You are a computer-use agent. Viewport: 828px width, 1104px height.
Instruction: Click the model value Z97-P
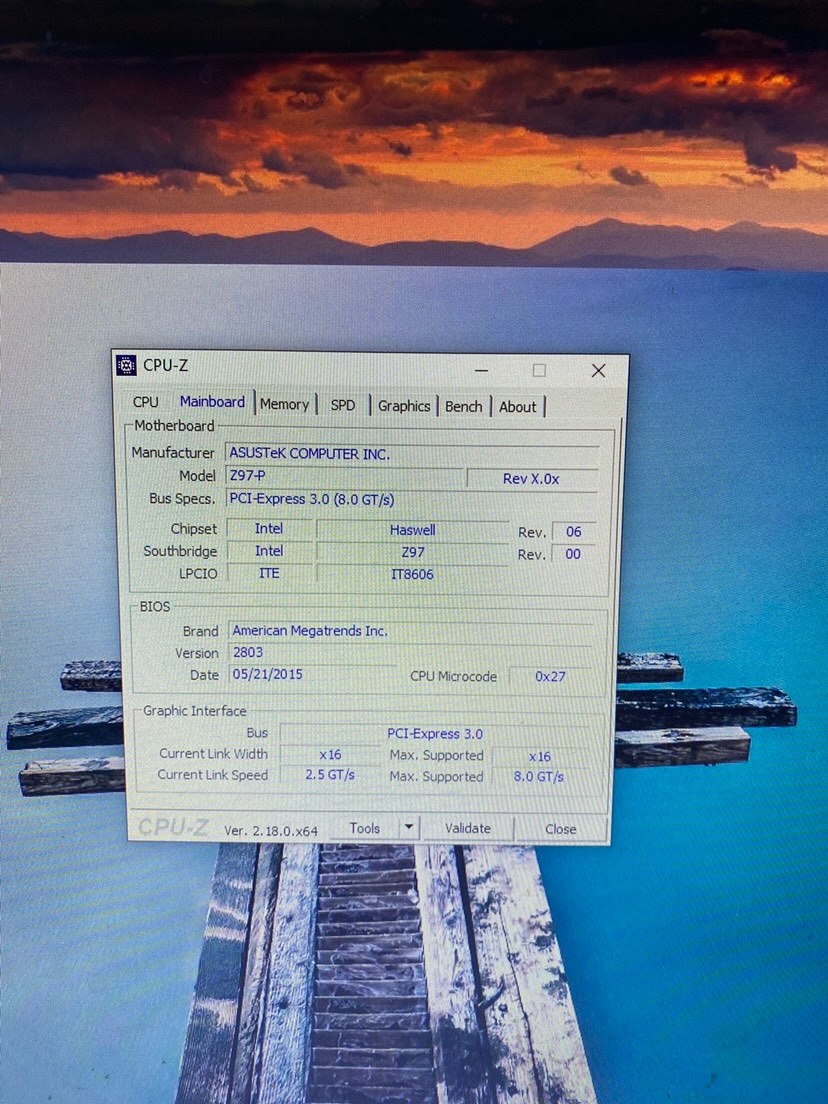(344, 476)
